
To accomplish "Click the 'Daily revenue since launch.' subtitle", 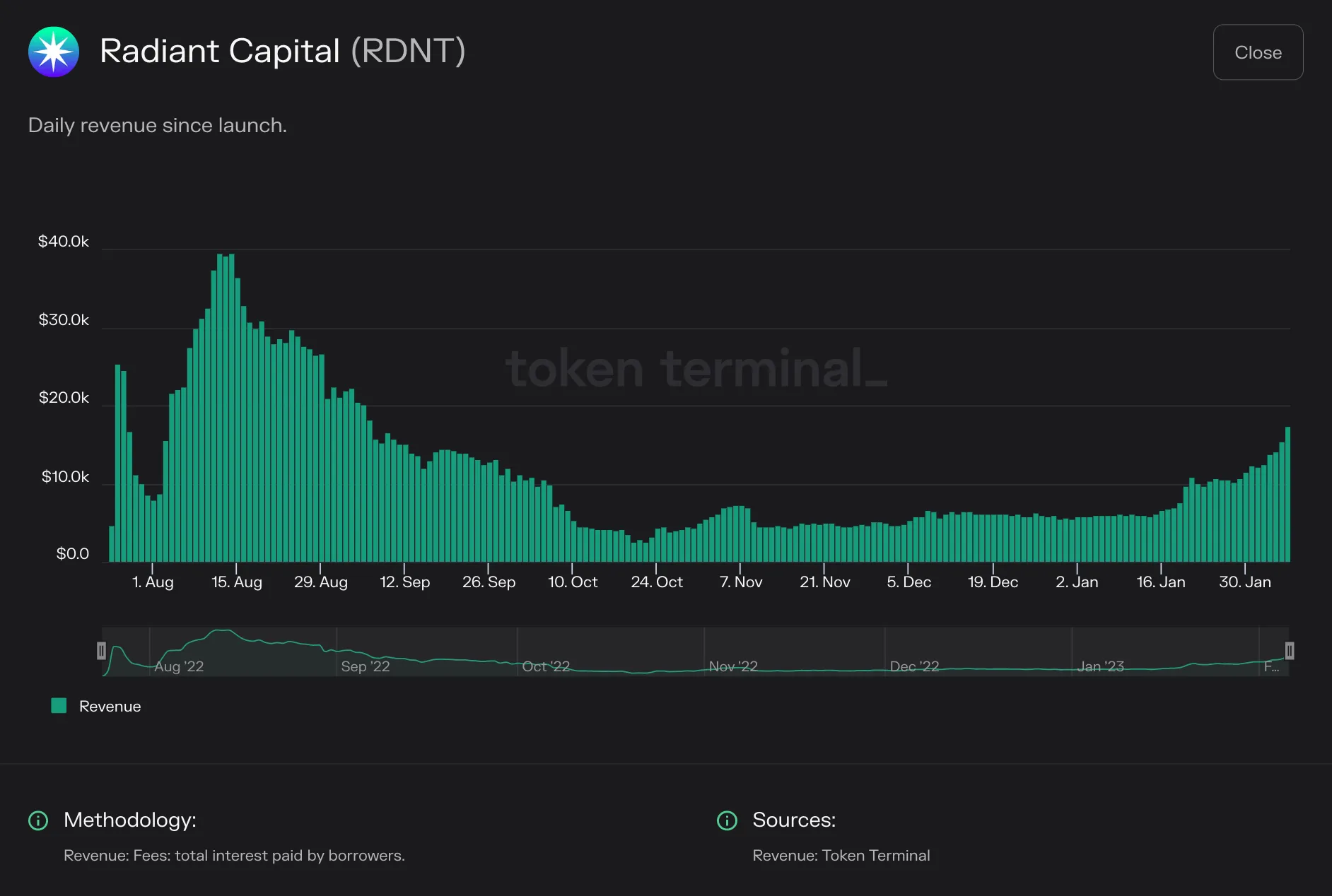I will 158,125.
